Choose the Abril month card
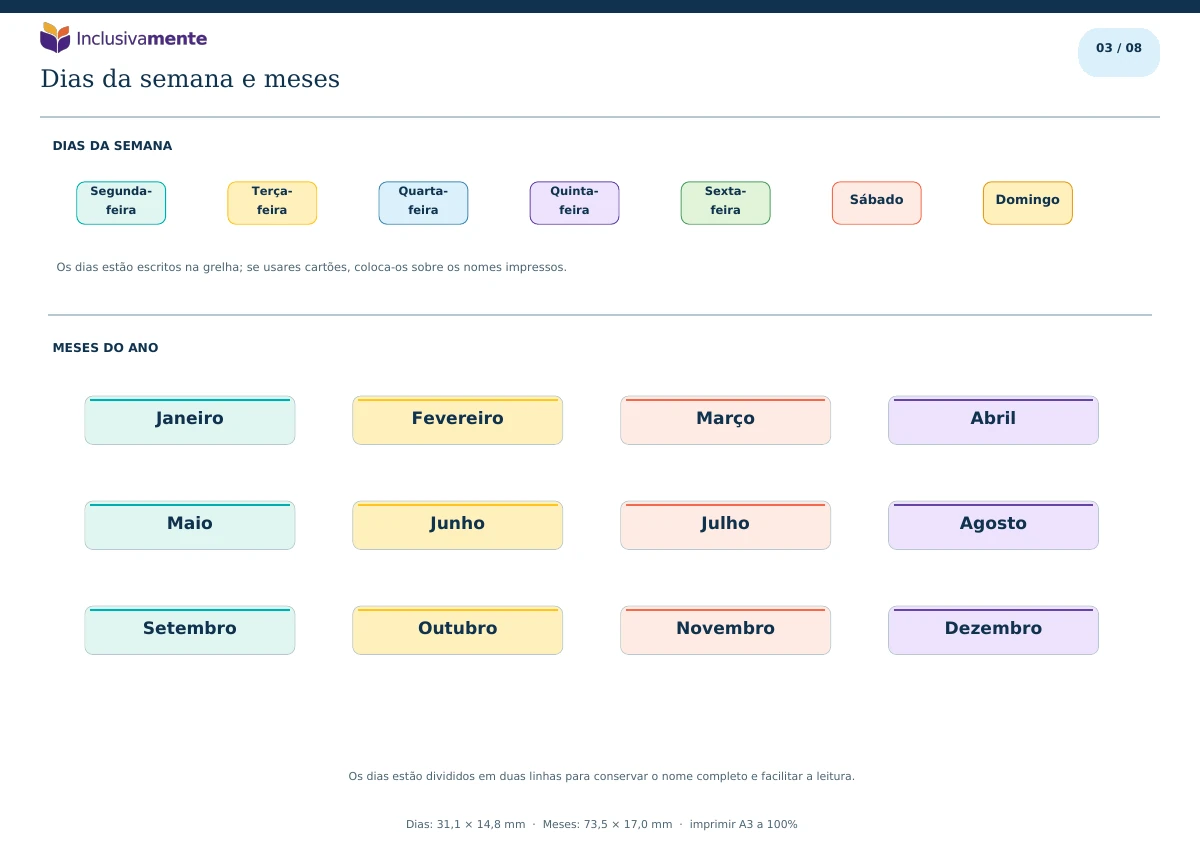Screen dimensions: 1200x849 coord(993,420)
